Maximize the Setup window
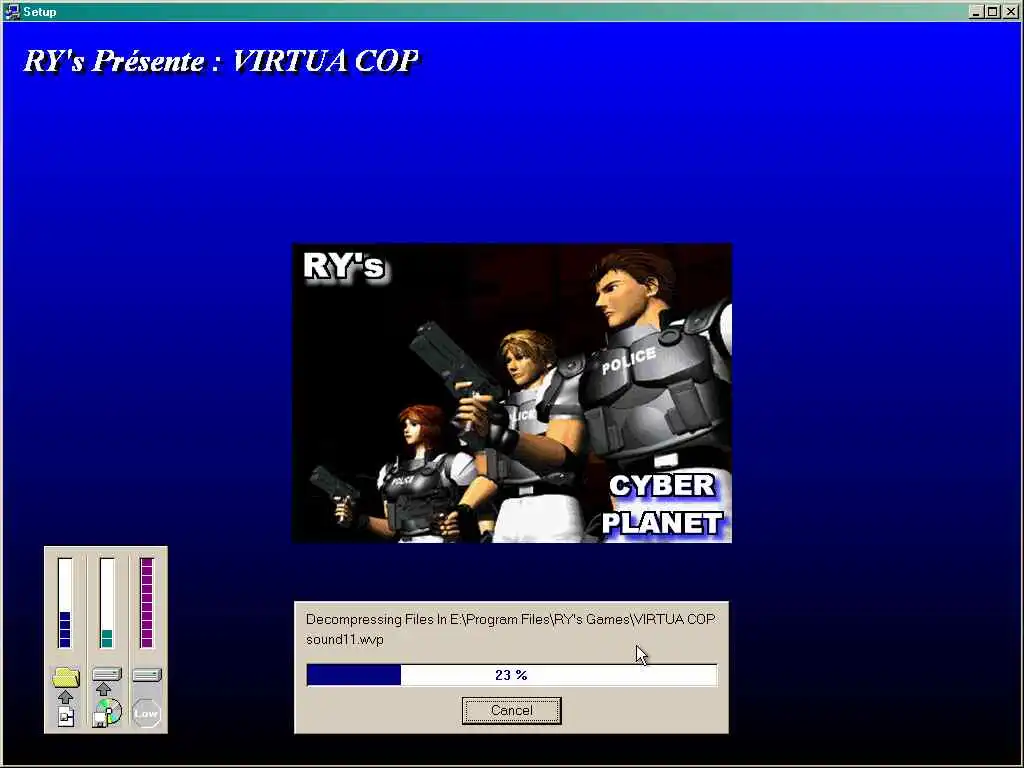Image resolution: width=1024 pixels, height=768 pixels. [993, 12]
